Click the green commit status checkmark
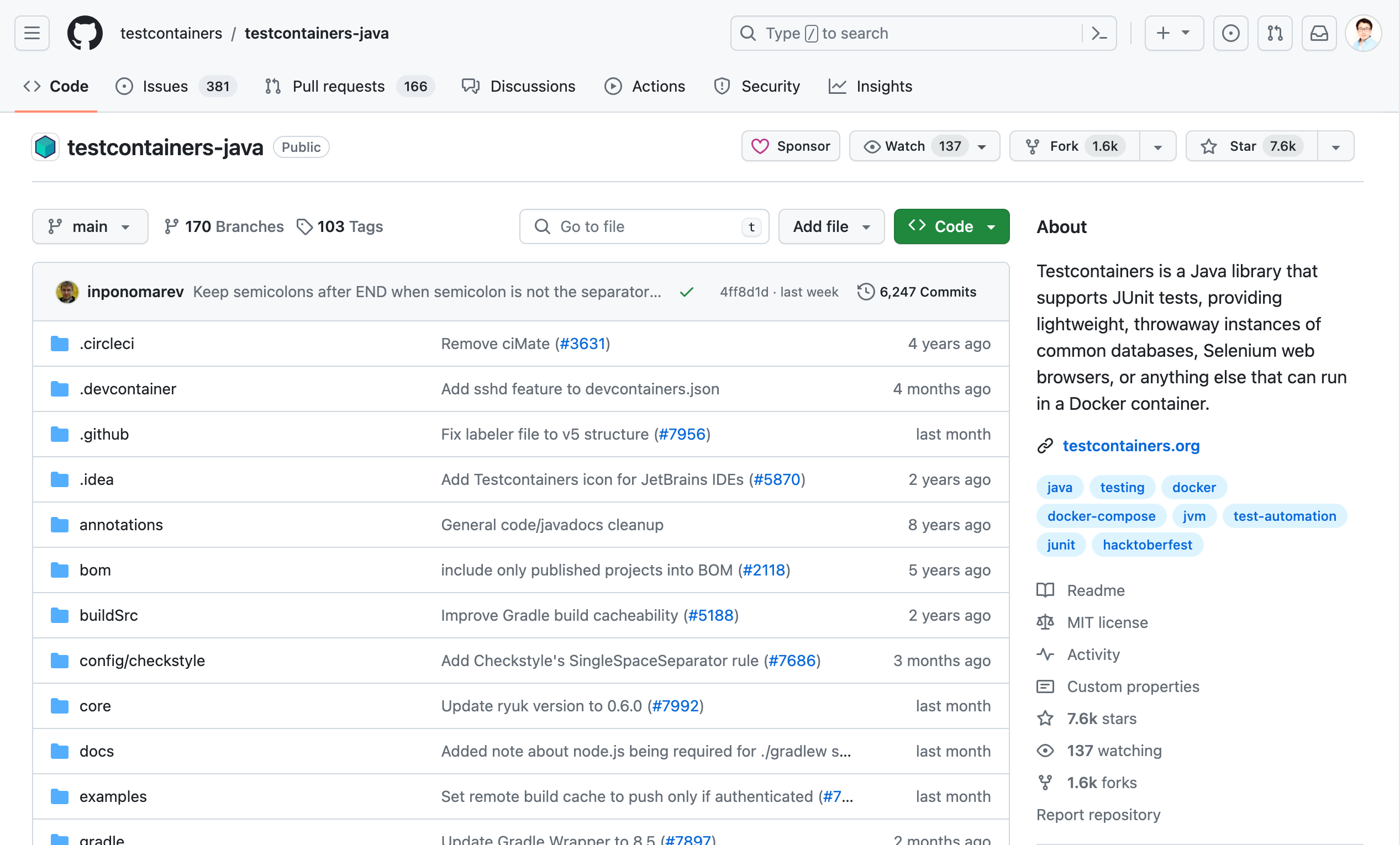Screen dimensions: 1400x845 click(686, 292)
